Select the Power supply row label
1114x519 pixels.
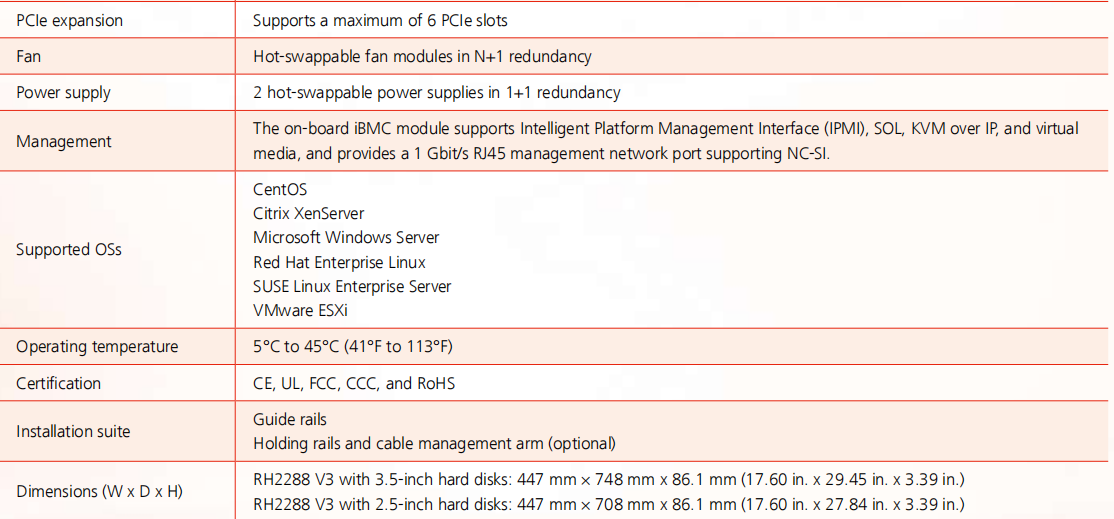(x=63, y=93)
